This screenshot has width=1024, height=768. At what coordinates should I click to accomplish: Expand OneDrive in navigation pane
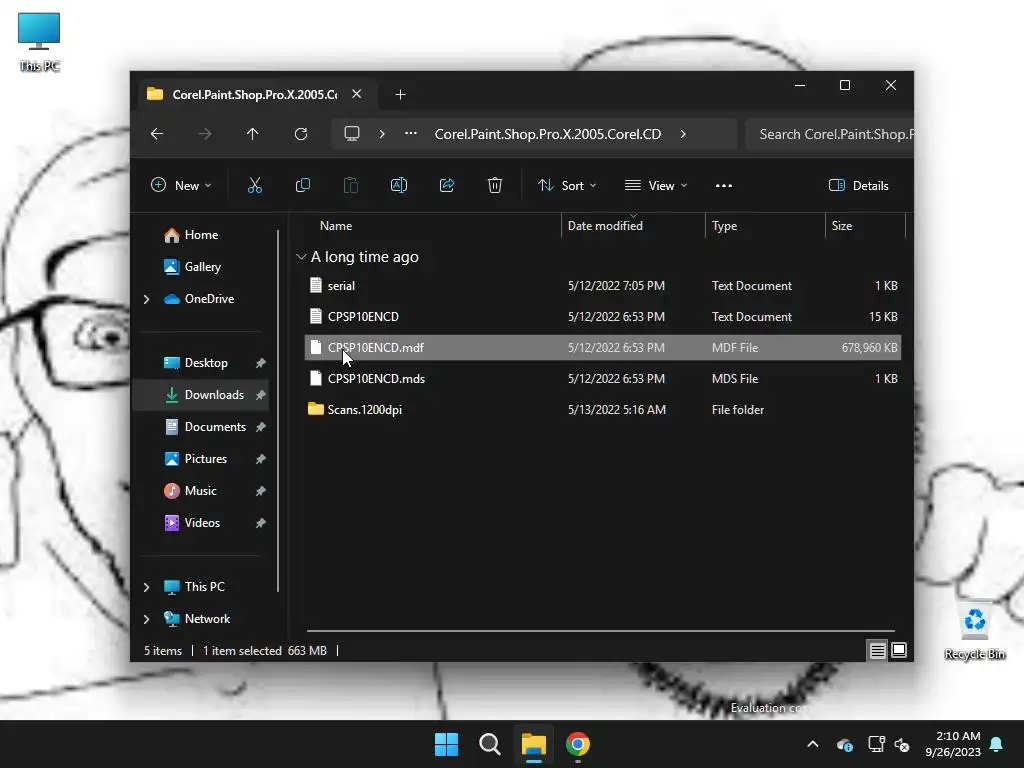pos(146,299)
